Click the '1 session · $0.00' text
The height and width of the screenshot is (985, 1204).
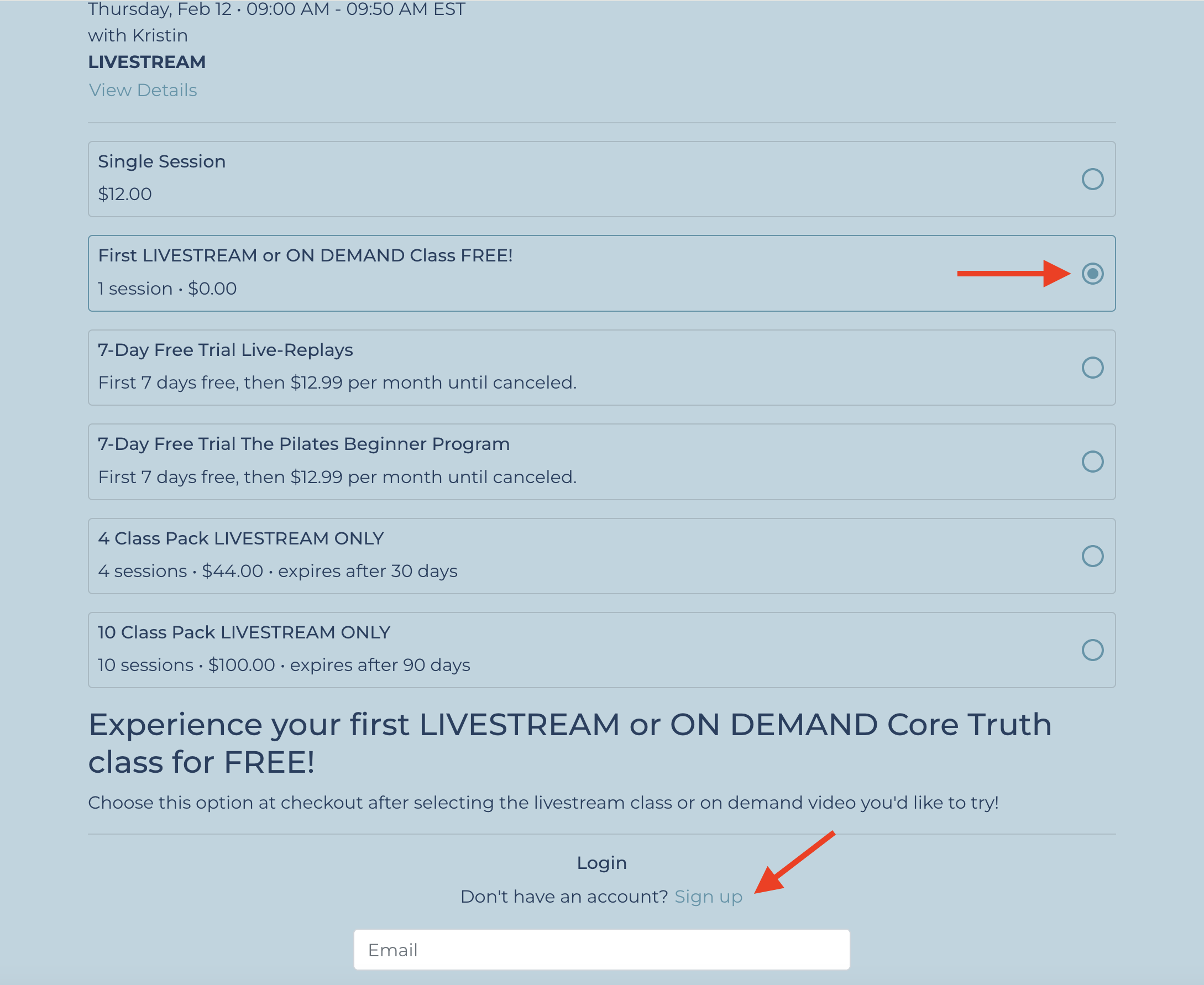click(x=167, y=289)
